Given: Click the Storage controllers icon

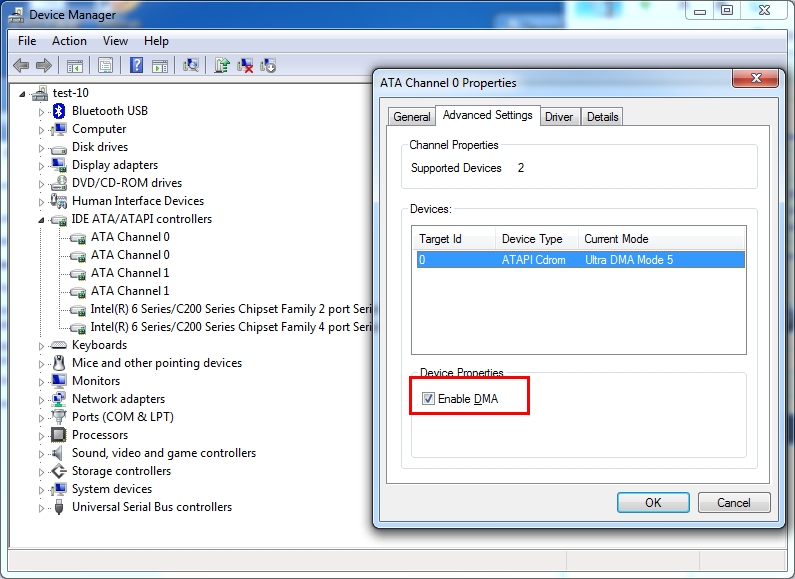Looking at the screenshot, I should (x=59, y=471).
